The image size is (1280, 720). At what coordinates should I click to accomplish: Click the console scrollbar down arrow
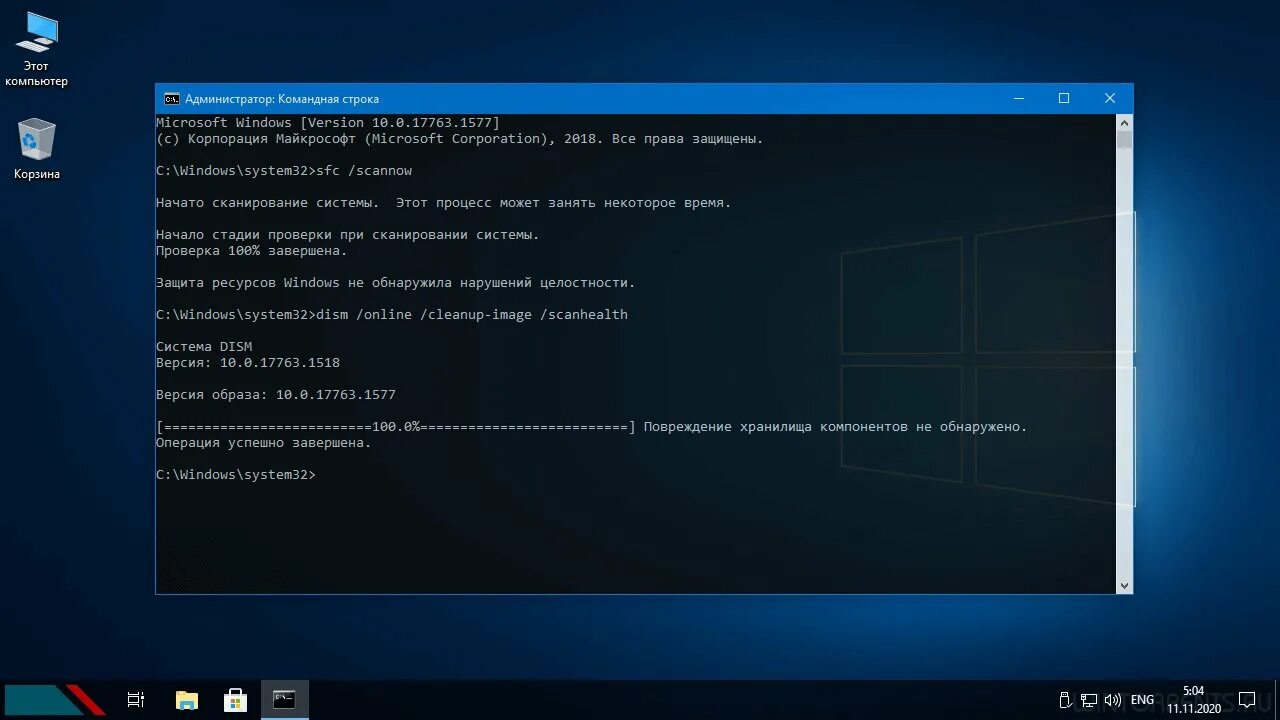pyautogui.click(x=1124, y=586)
